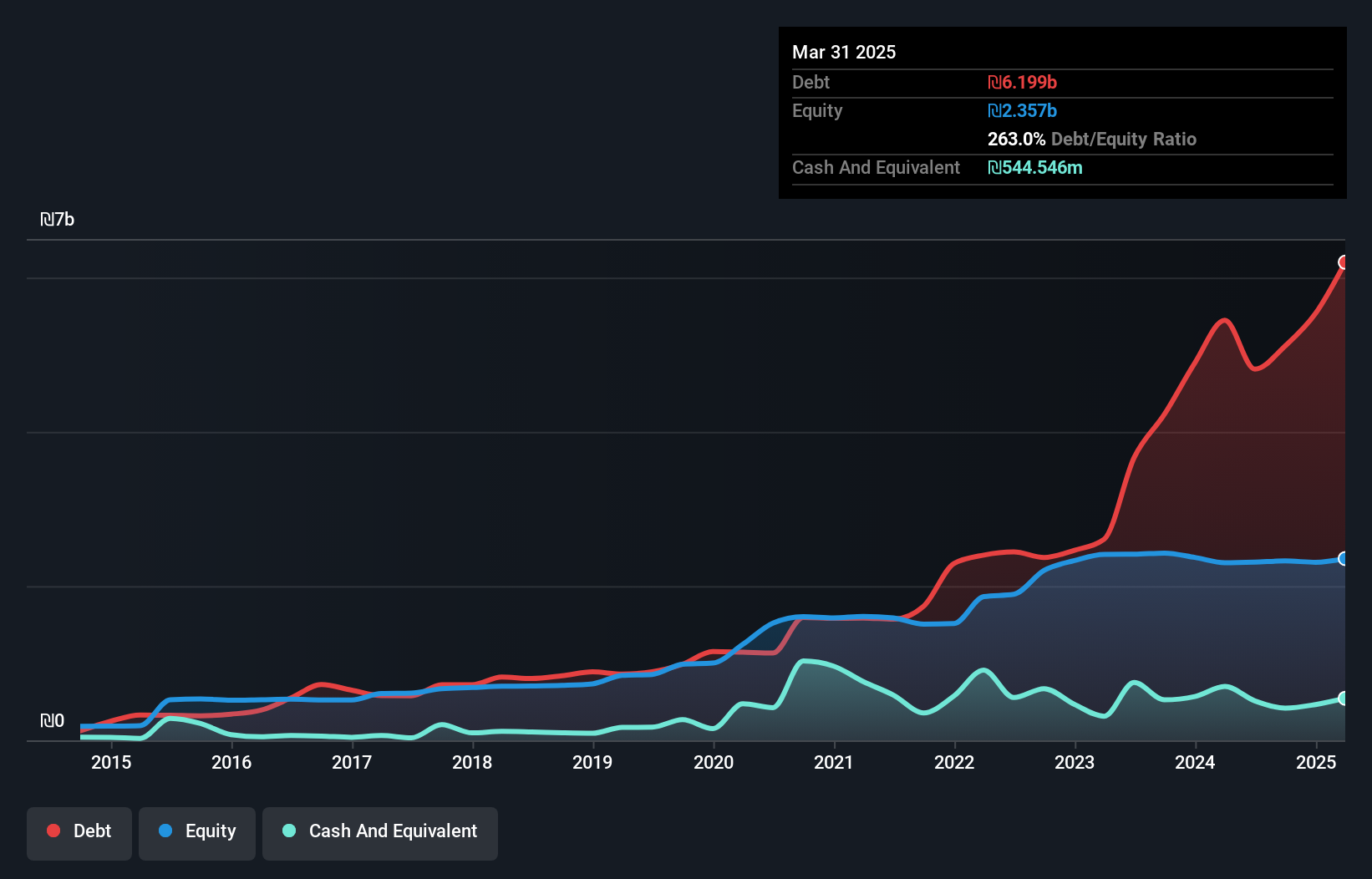
Task: Select the 2020 year label on the axis
Action: (714, 762)
